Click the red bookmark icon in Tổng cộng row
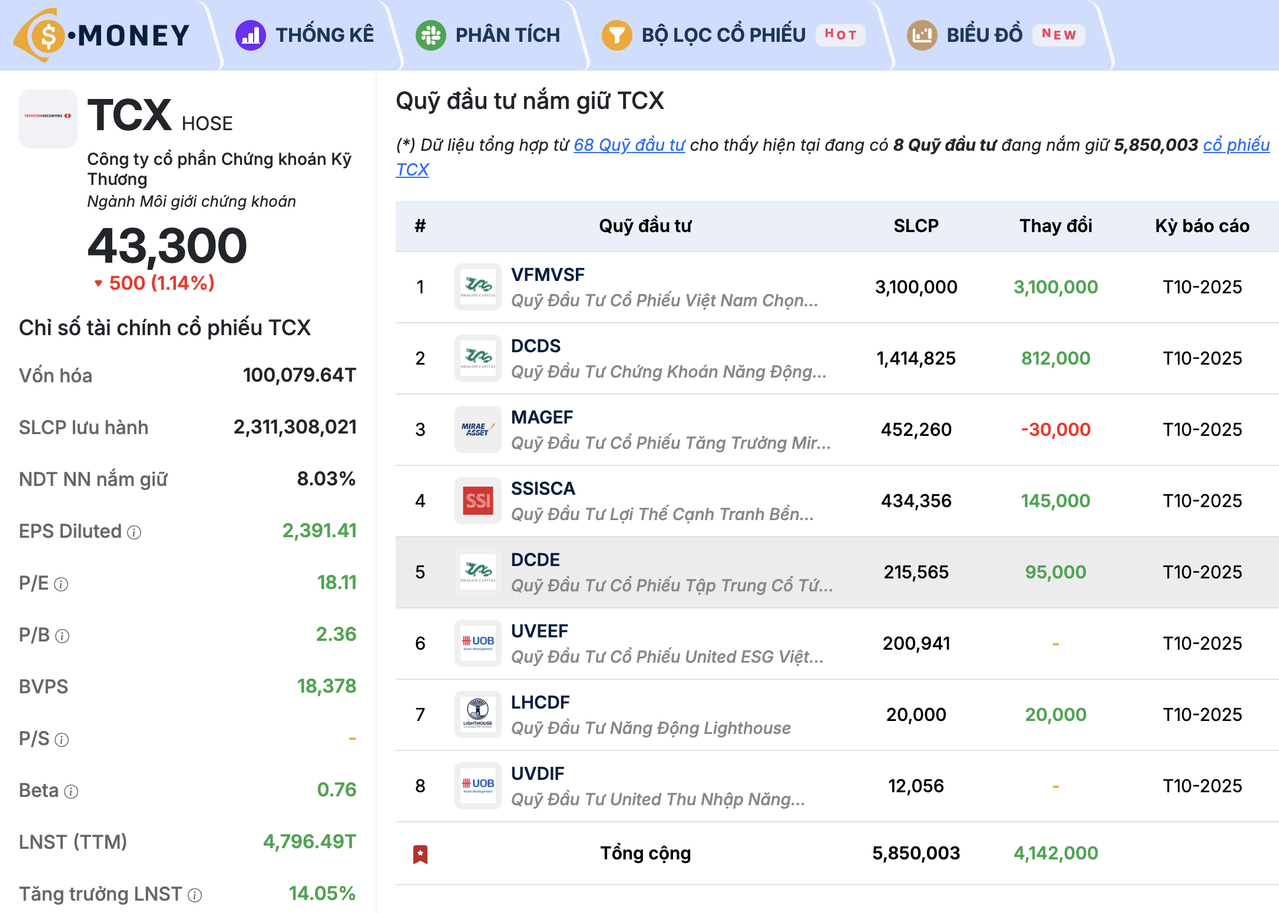1279x913 pixels. 420,854
